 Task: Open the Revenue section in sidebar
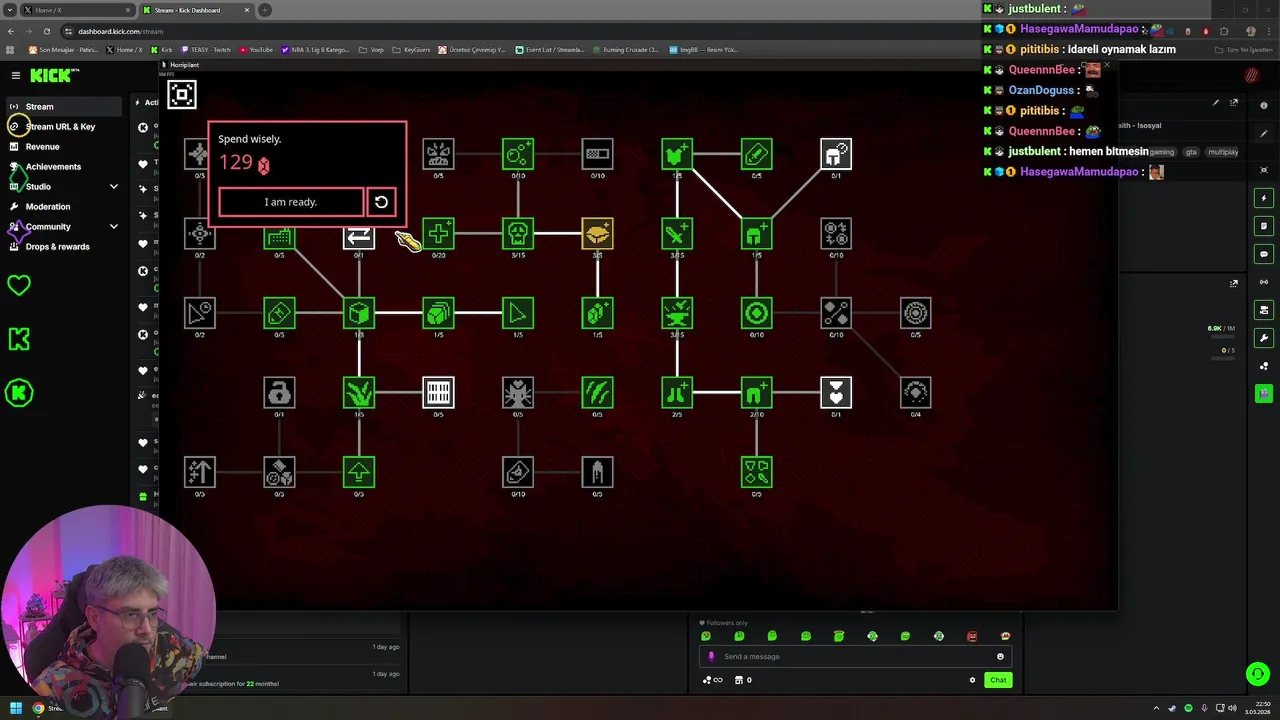(42, 147)
